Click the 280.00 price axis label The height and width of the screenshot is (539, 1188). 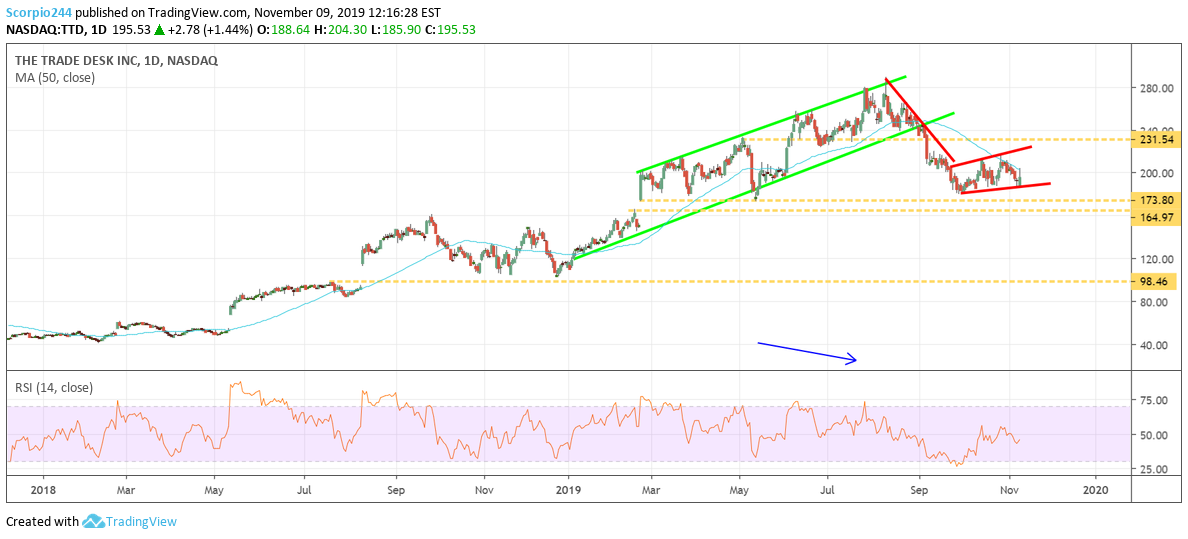(x=1157, y=88)
